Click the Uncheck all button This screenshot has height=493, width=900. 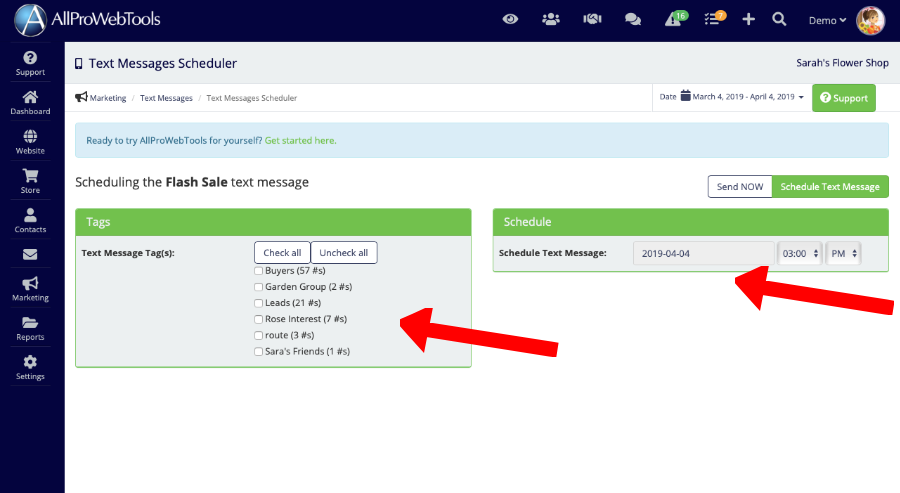click(x=343, y=253)
